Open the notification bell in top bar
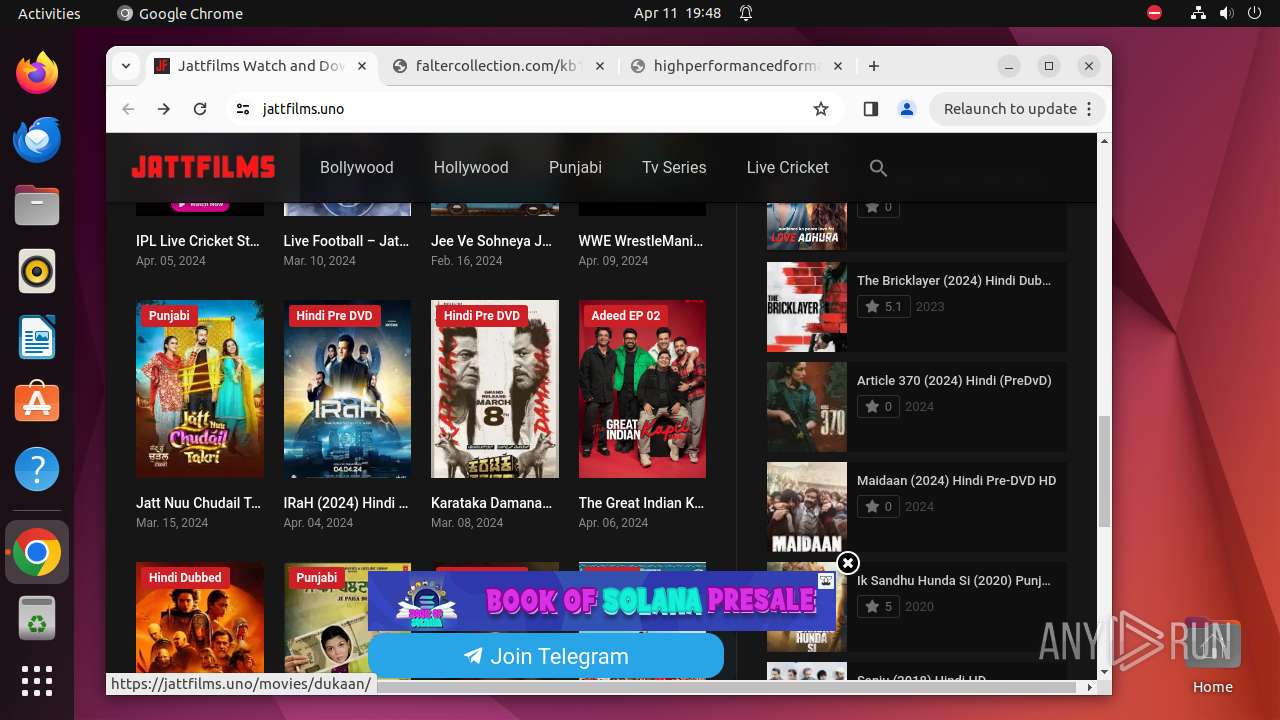 coord(746,13)
